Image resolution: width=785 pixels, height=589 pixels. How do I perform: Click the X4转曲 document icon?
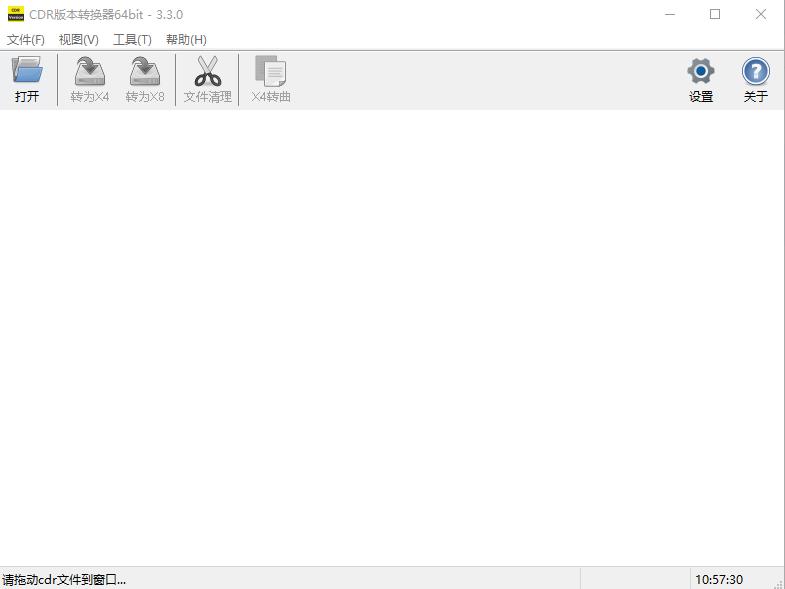pyautogui.click(x=270, y=79)
